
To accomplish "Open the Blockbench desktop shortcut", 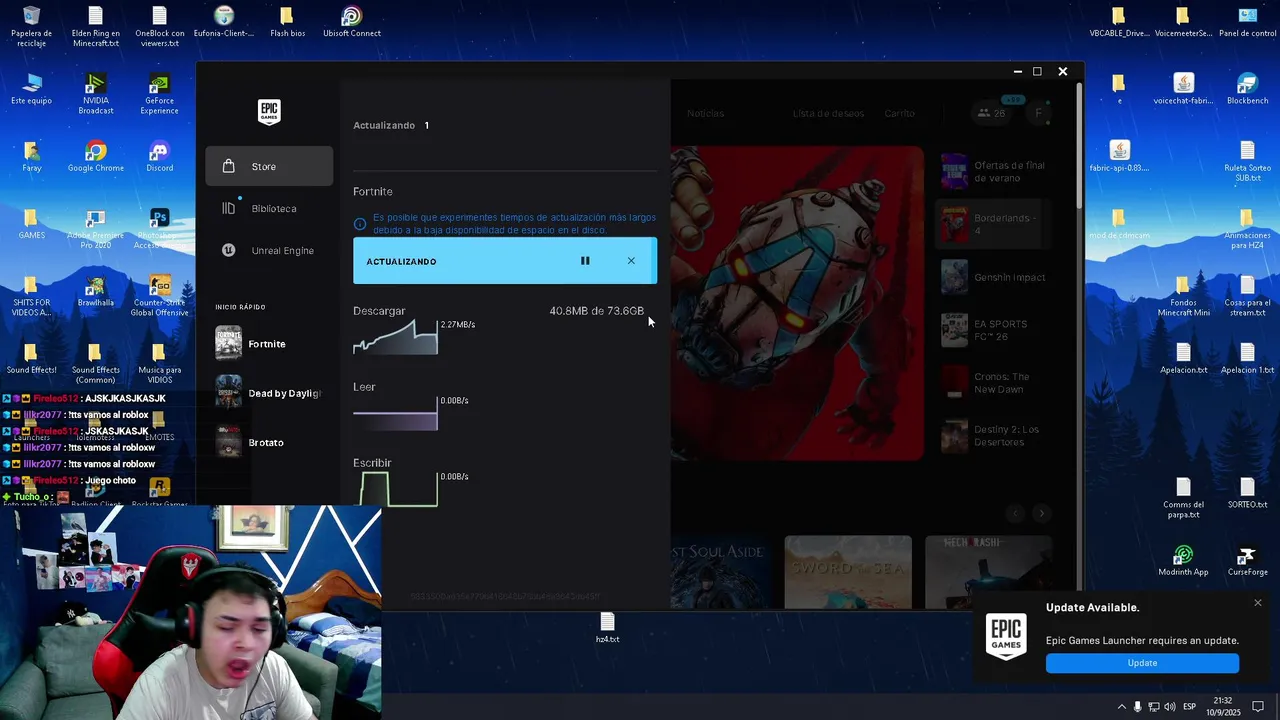I will click(x=1247, y=89).
